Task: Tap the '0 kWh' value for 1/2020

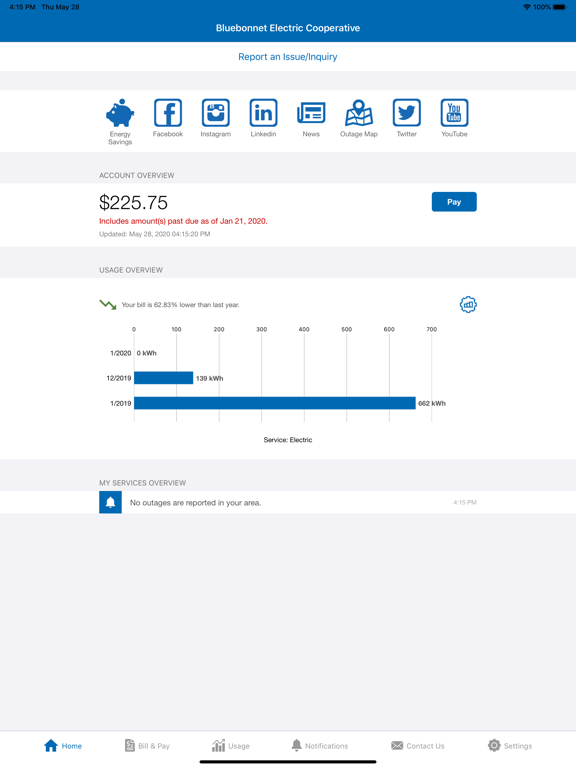Action: click(147, 353)
